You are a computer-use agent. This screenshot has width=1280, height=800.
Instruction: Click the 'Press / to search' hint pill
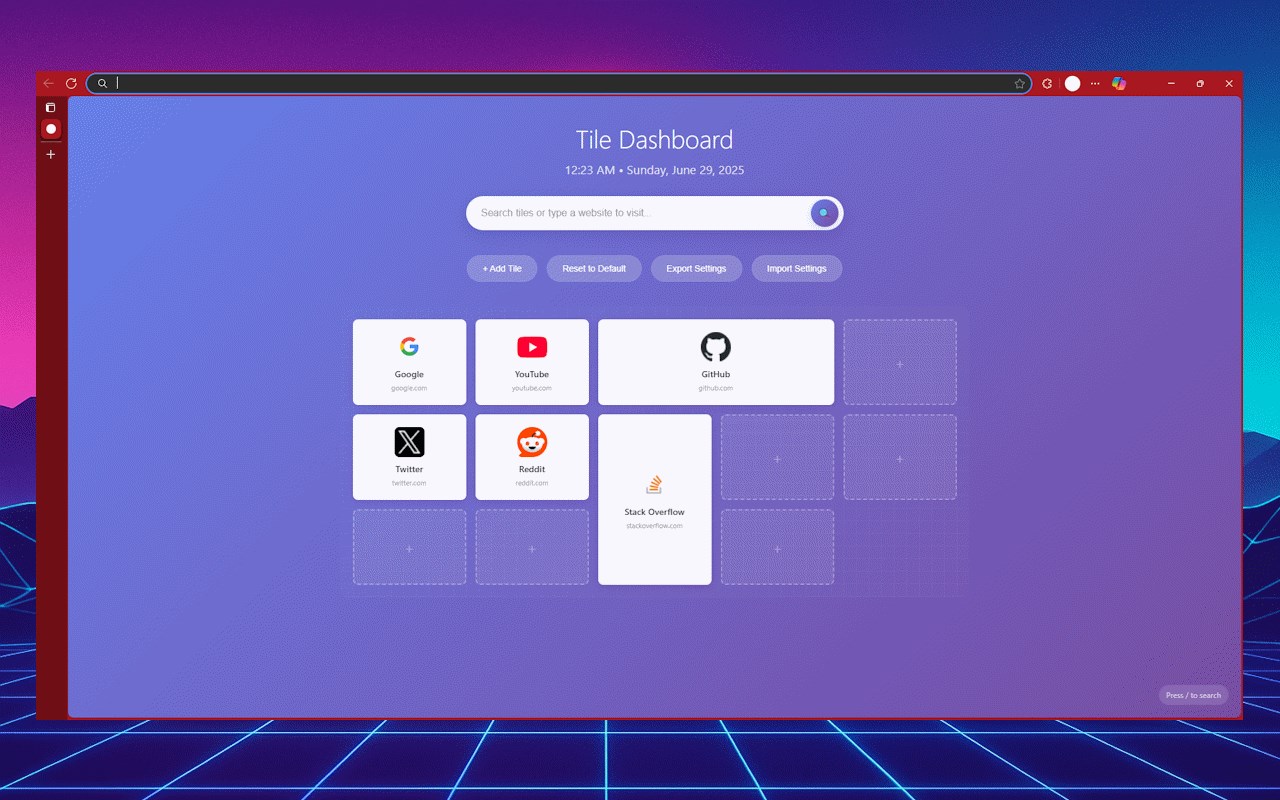click(x=1193, y=695)
